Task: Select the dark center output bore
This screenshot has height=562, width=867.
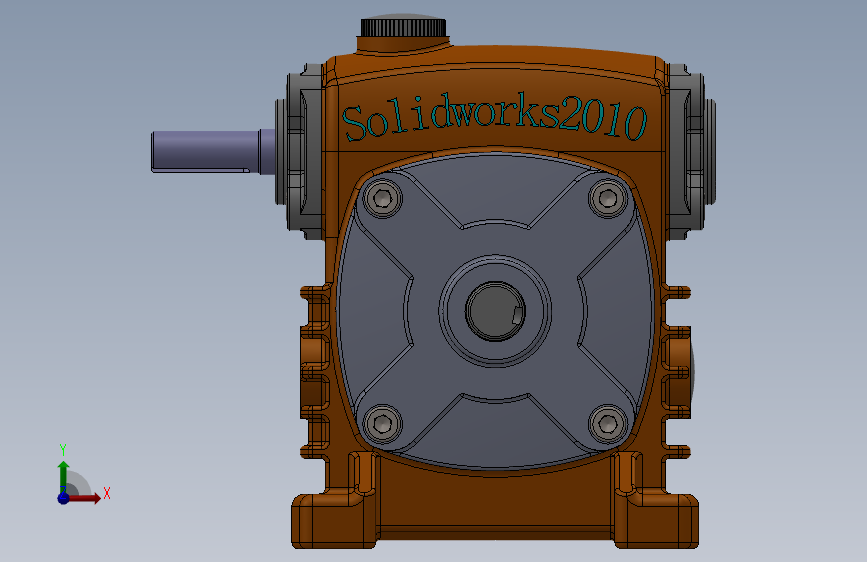Action: click(495, 311)
